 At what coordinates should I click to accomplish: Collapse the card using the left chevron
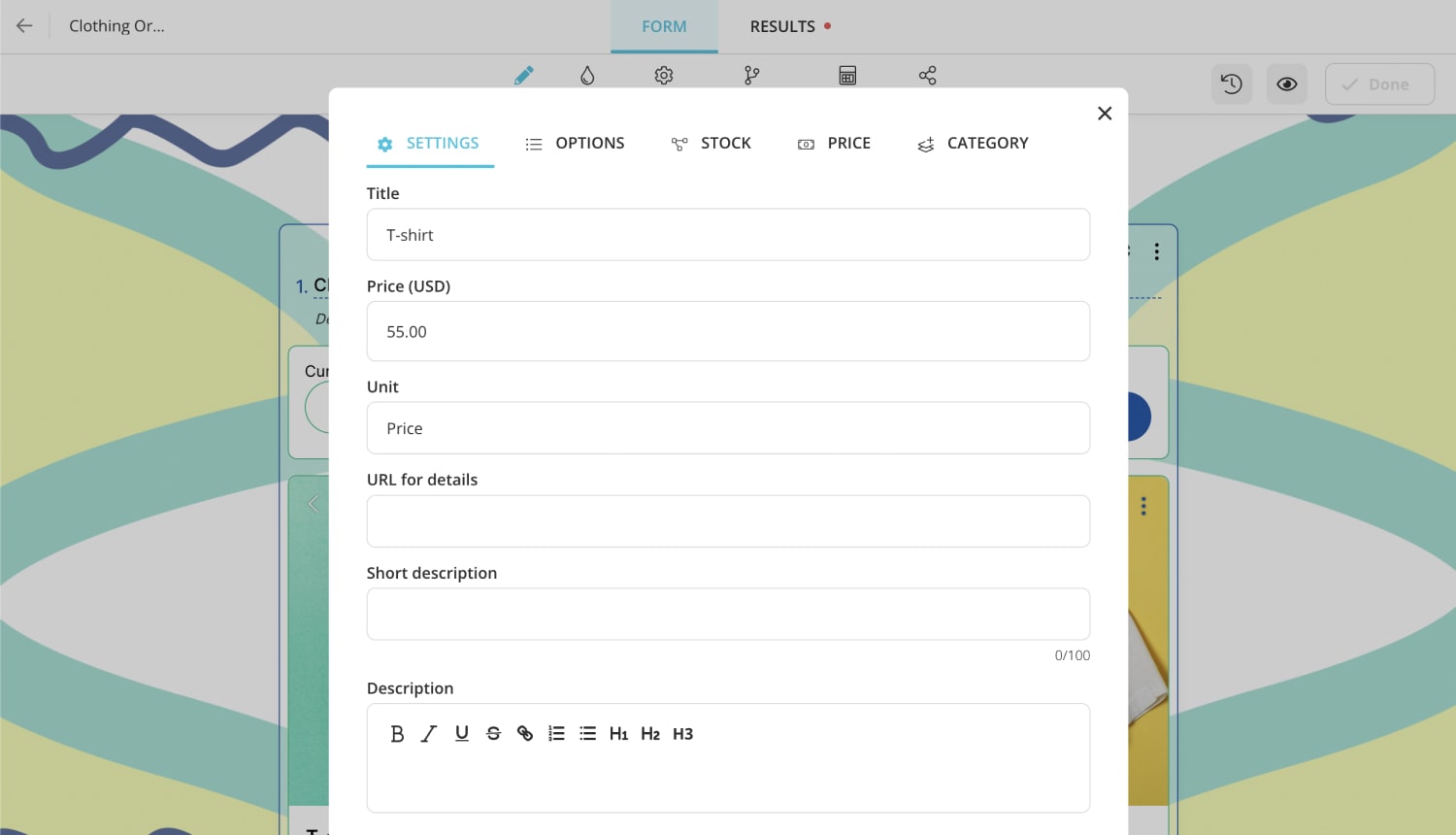click(313, 504)
